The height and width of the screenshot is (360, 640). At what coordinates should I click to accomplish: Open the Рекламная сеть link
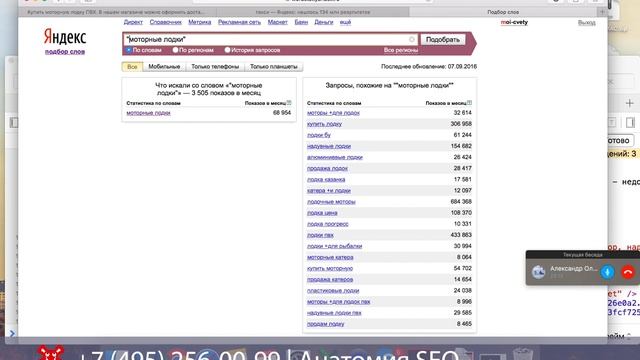pos(239,22)
